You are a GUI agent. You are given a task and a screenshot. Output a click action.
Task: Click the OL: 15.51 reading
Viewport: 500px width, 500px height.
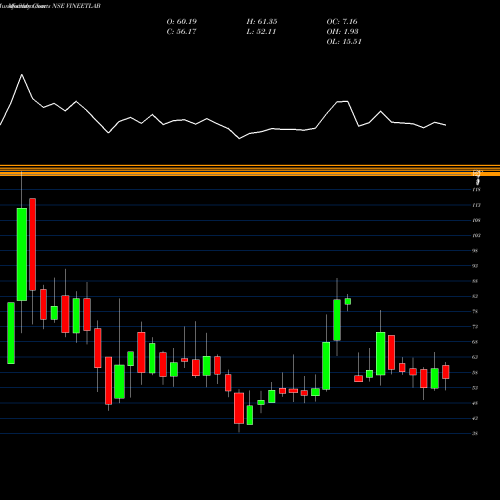pyautogui.click(x=344, y=41)
